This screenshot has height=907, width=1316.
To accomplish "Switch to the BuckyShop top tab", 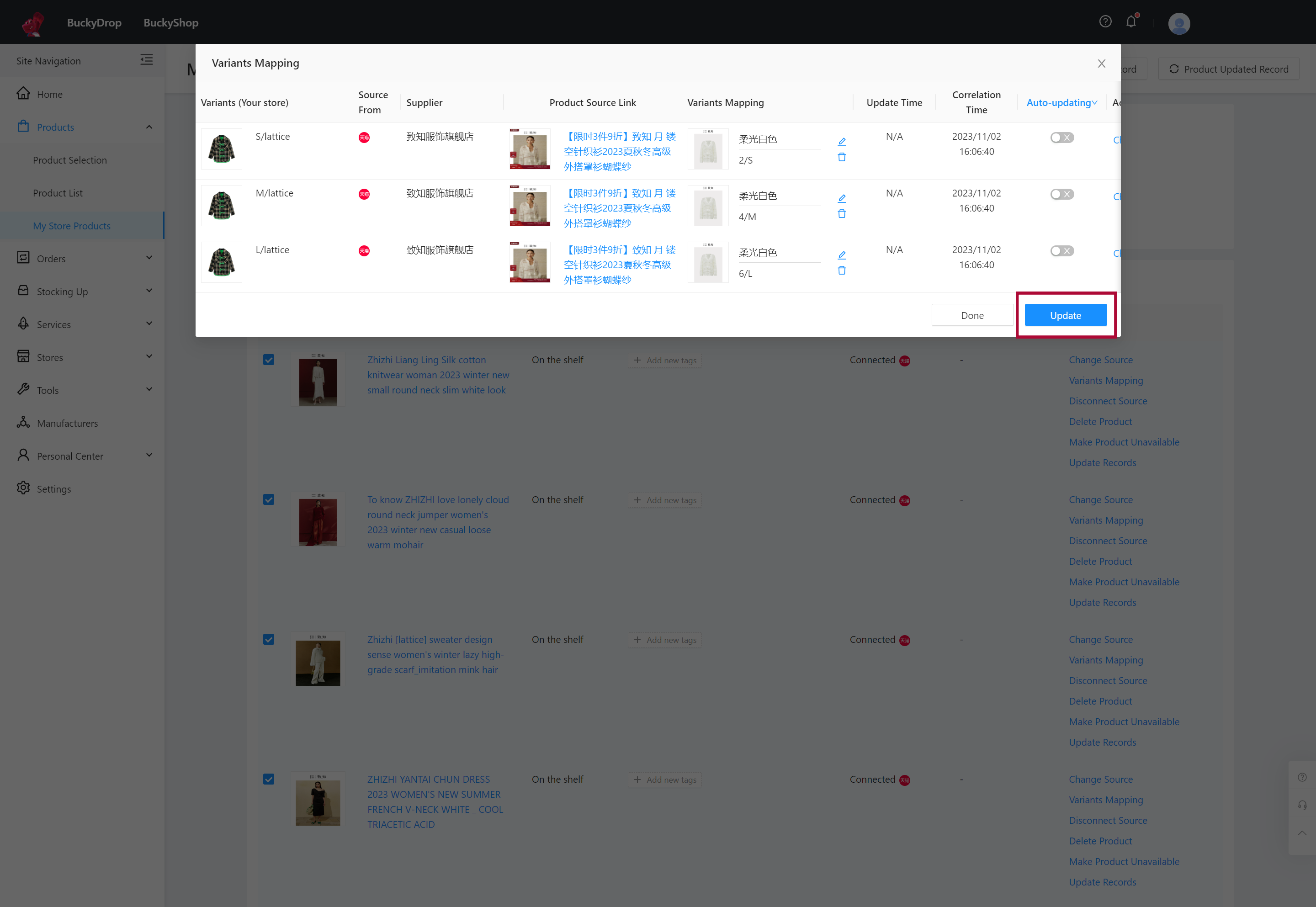I will click(x=170, y=23).
